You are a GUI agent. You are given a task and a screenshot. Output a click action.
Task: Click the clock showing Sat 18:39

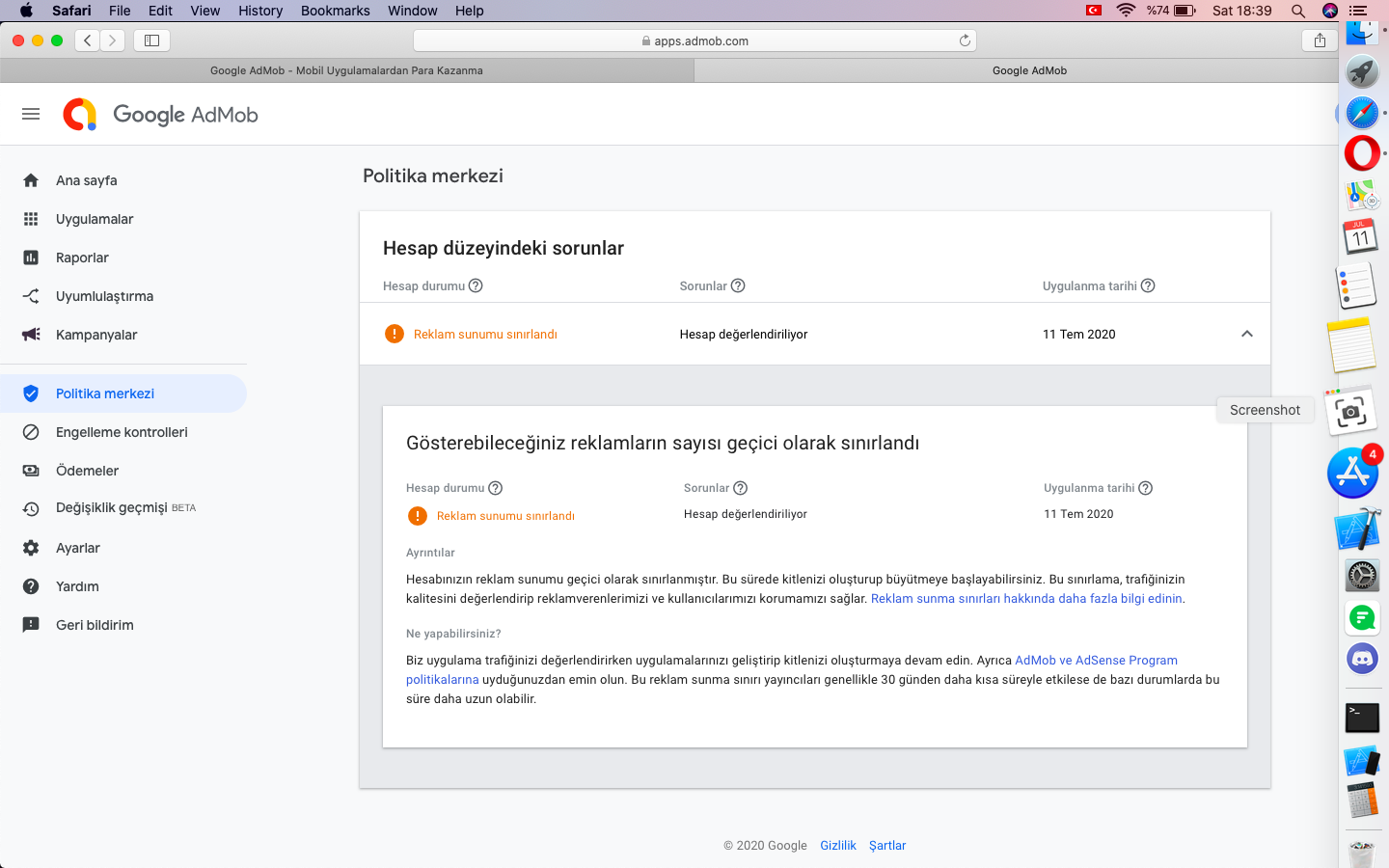(x=1242, y=11)
